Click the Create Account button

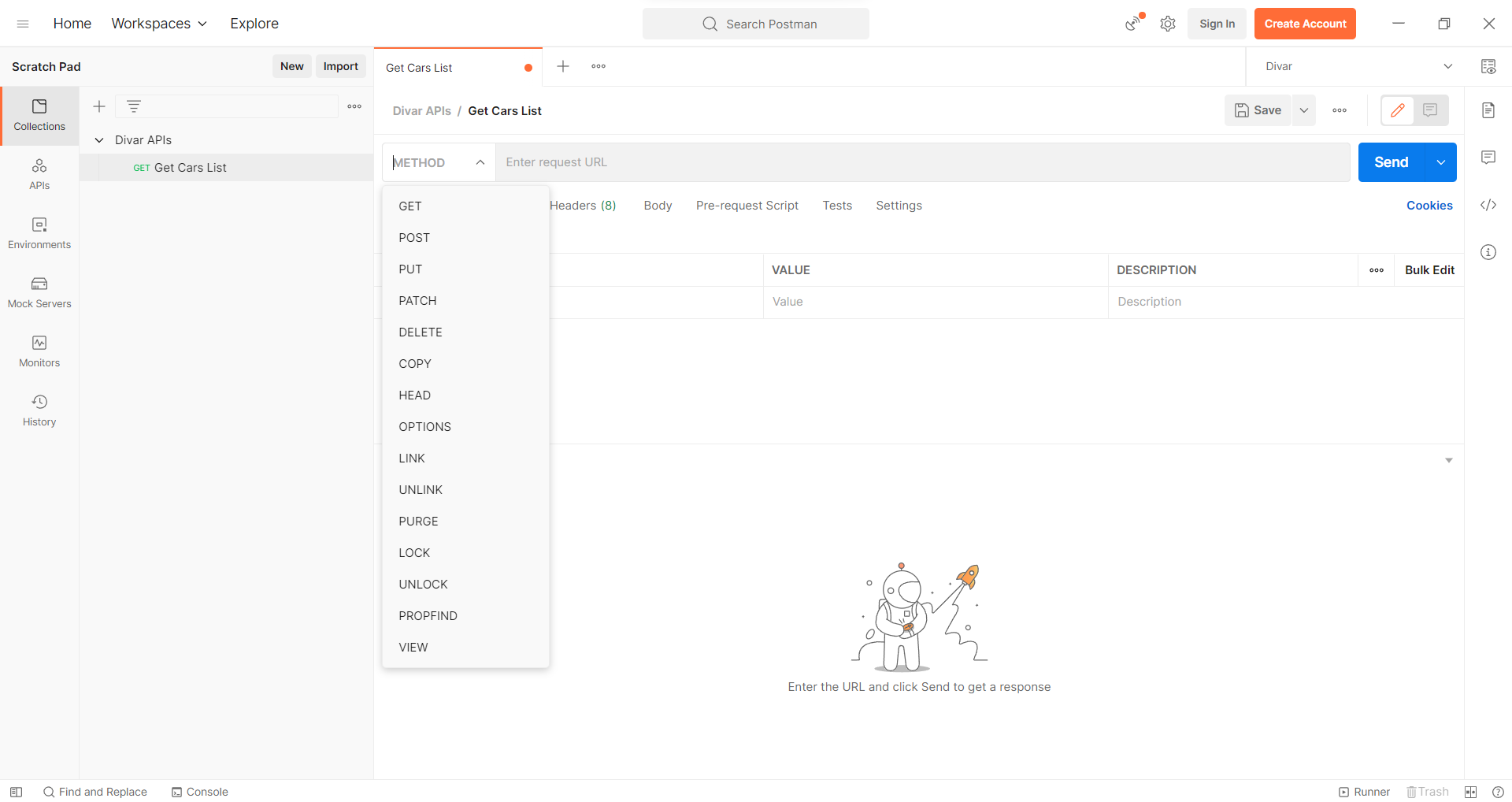click(1305, 24)
